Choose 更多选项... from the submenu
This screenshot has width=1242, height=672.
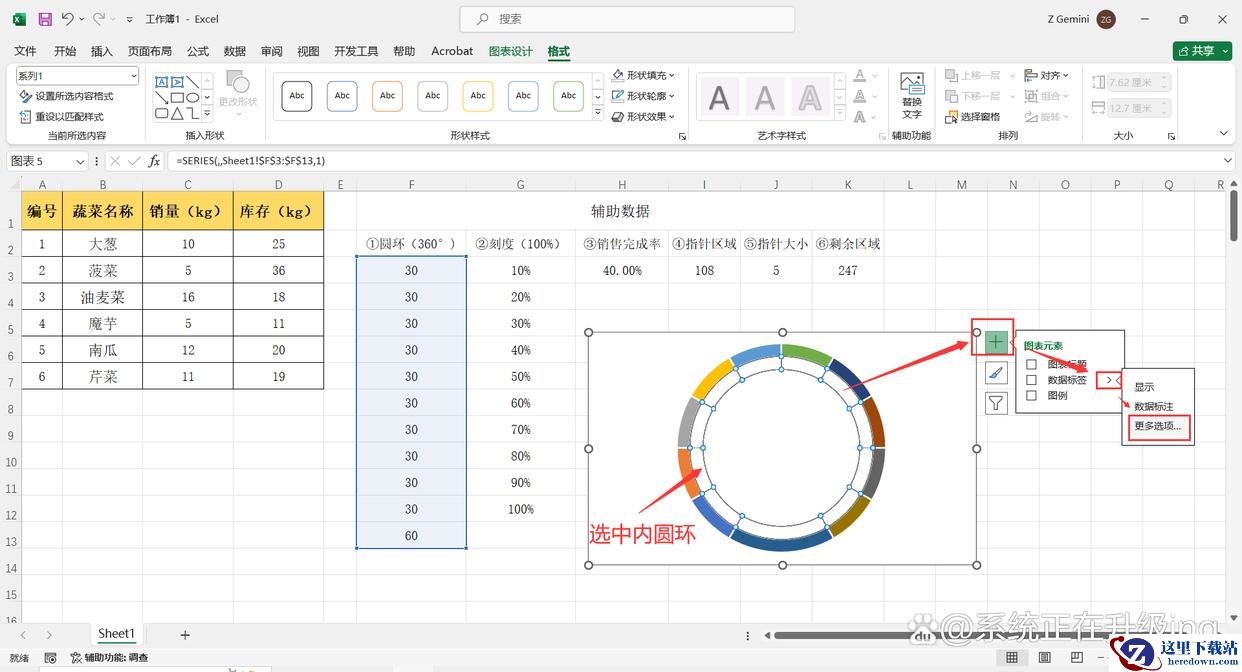(1157, 426)
